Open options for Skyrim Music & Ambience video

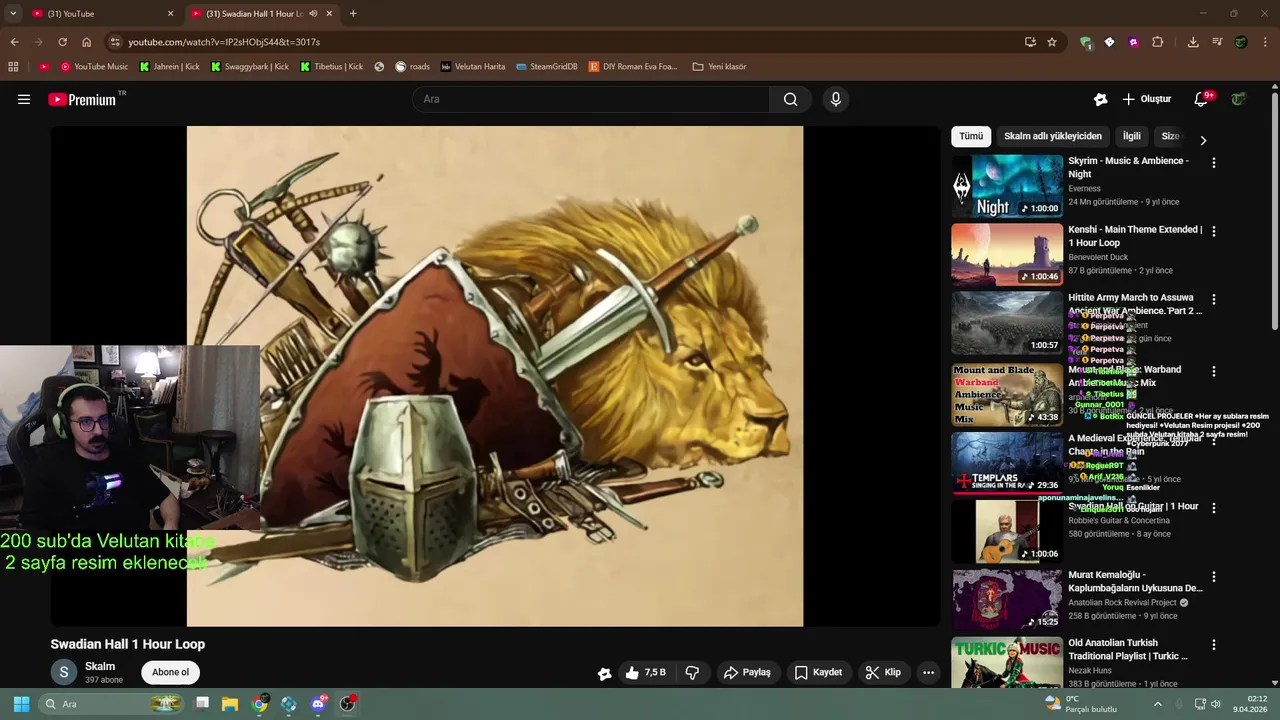tap(1214, 162)
